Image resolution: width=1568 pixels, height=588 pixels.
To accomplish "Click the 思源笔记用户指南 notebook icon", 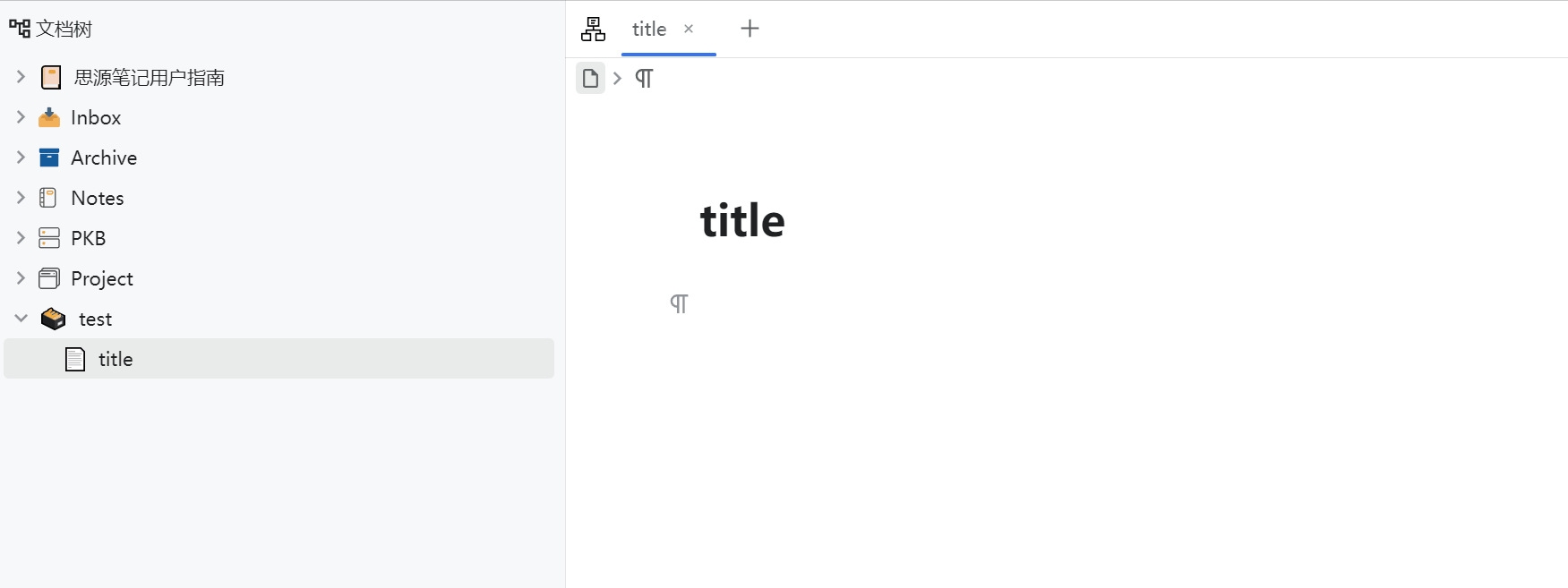I will click(x=51, y=78).
